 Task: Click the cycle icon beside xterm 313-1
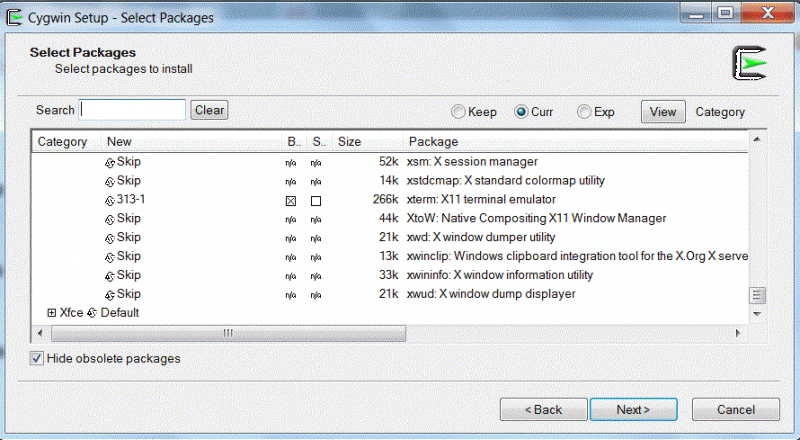point(110,201)
